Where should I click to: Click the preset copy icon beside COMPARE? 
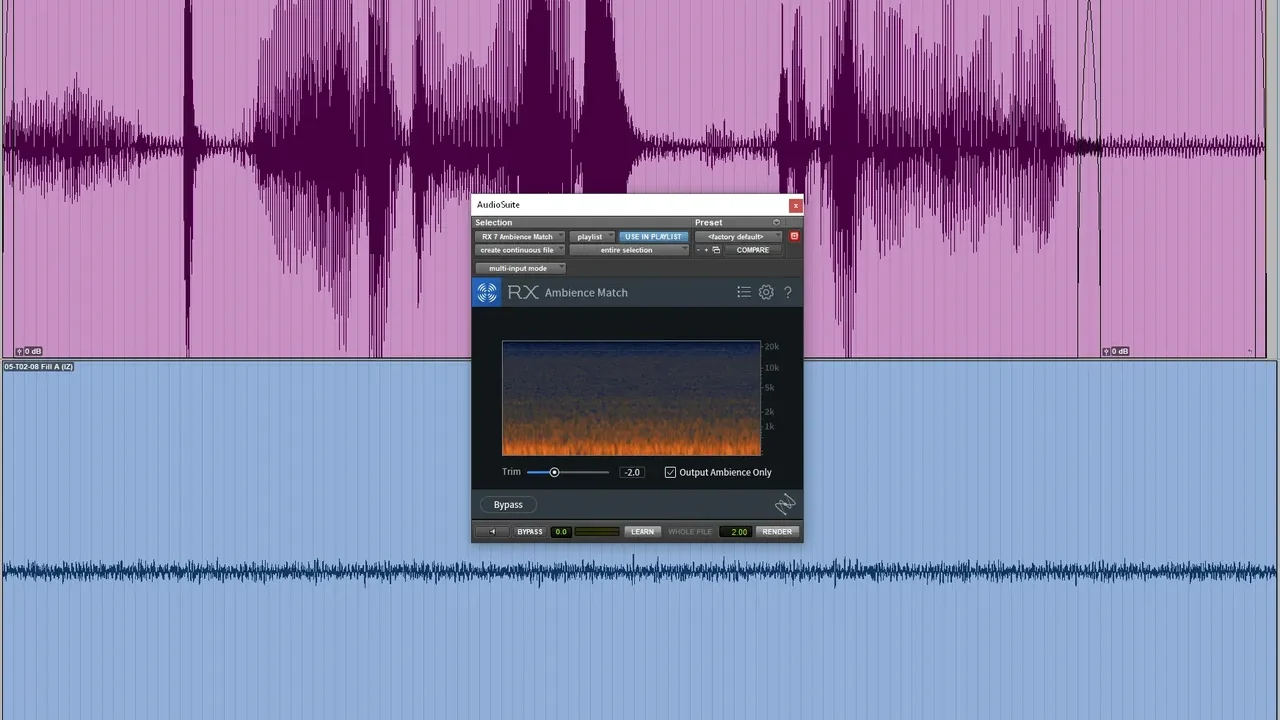click(x=715, y=250)
